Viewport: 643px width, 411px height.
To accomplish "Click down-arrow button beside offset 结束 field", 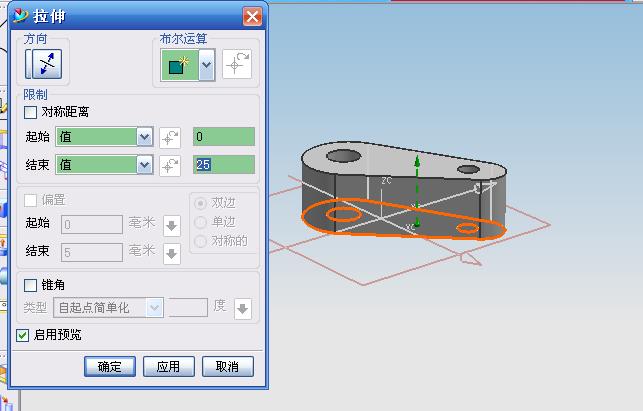I will point(172,253).
